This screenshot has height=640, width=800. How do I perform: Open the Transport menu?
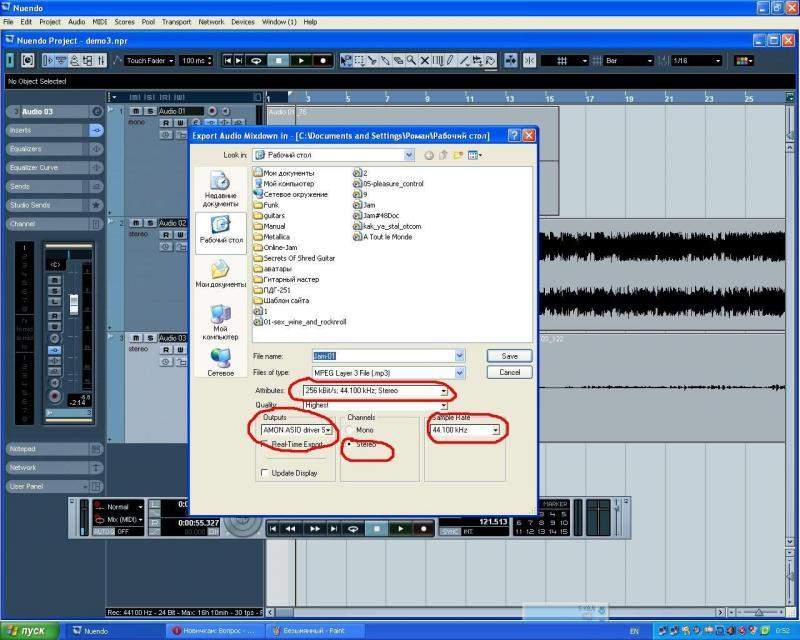(x=176, y=21)
